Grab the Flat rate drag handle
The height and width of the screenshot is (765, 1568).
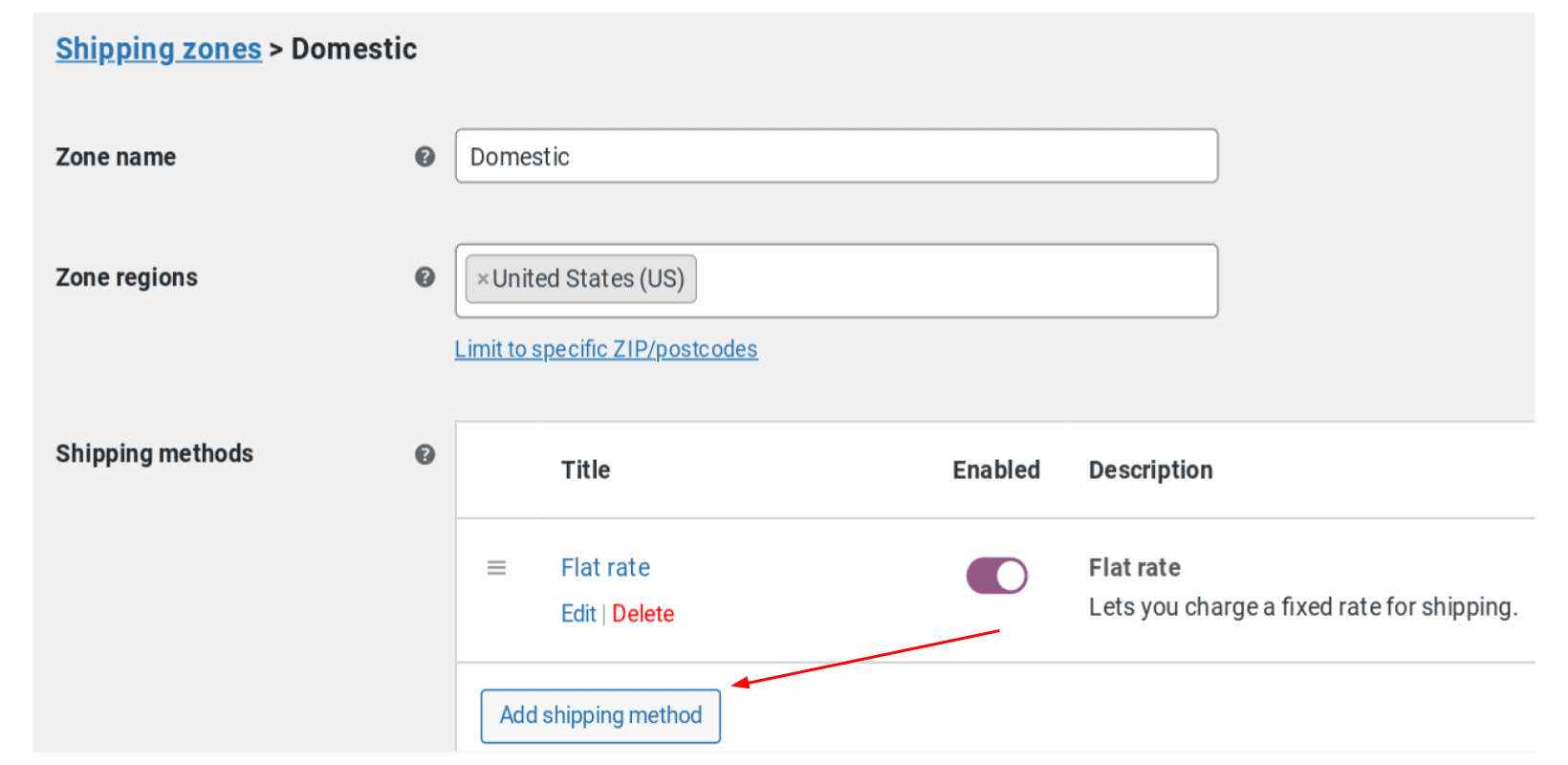[x=496, y=567]
